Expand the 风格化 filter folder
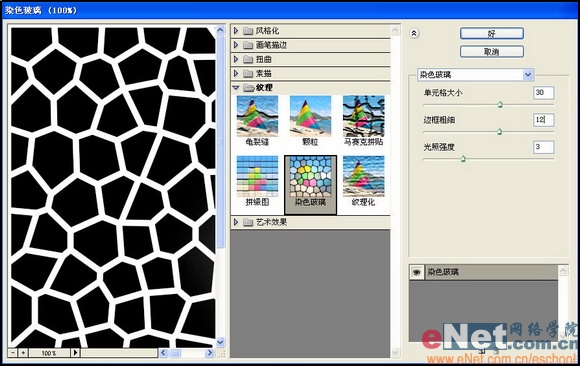This screenshot has height=366, width=580. click(x=236, y=31)
